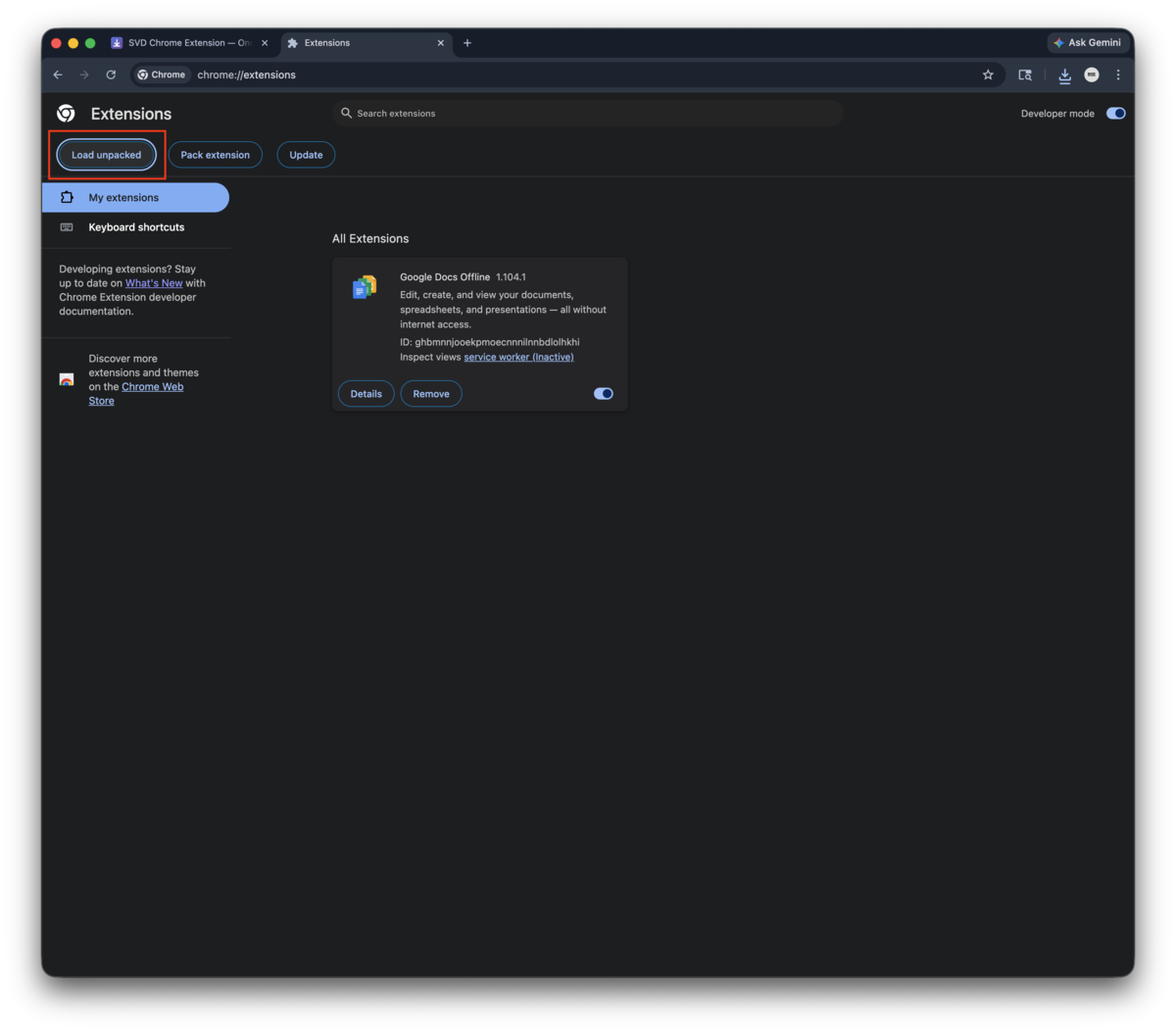The height and width of the screenshot is (1032, 1176).
Task: Click the Chrome Web Store rainbow icon
Action: pos(67,379)
